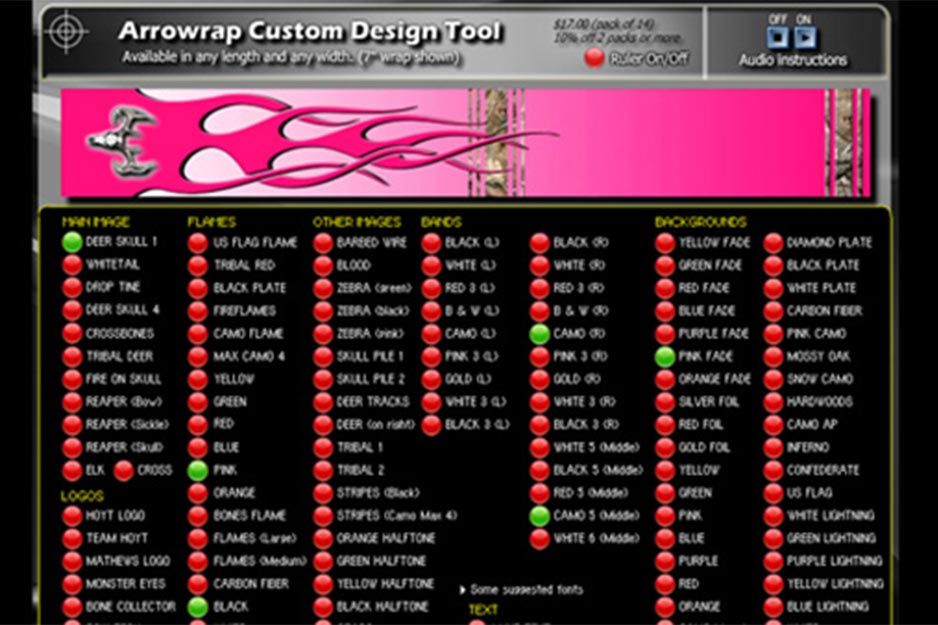Deselect the Camo 5 (Middle) green button
938x625 pixels.
(540, 516)
